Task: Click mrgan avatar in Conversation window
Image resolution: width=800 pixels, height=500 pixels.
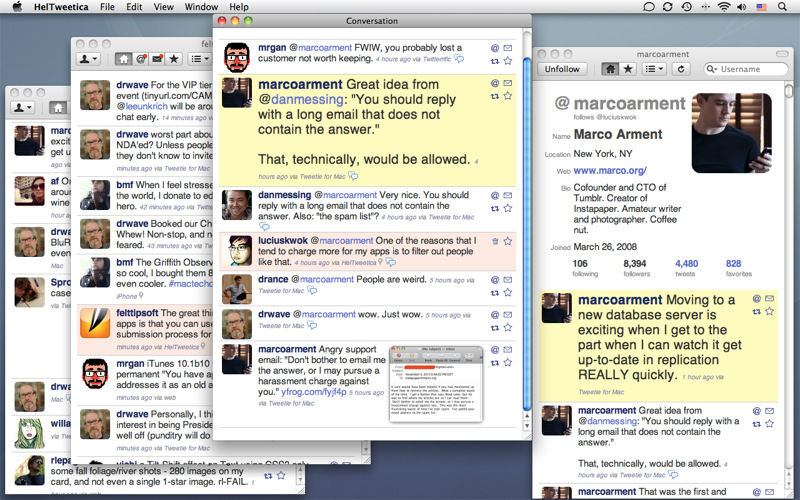Action: pyautogui.click(x=237, y=58)
